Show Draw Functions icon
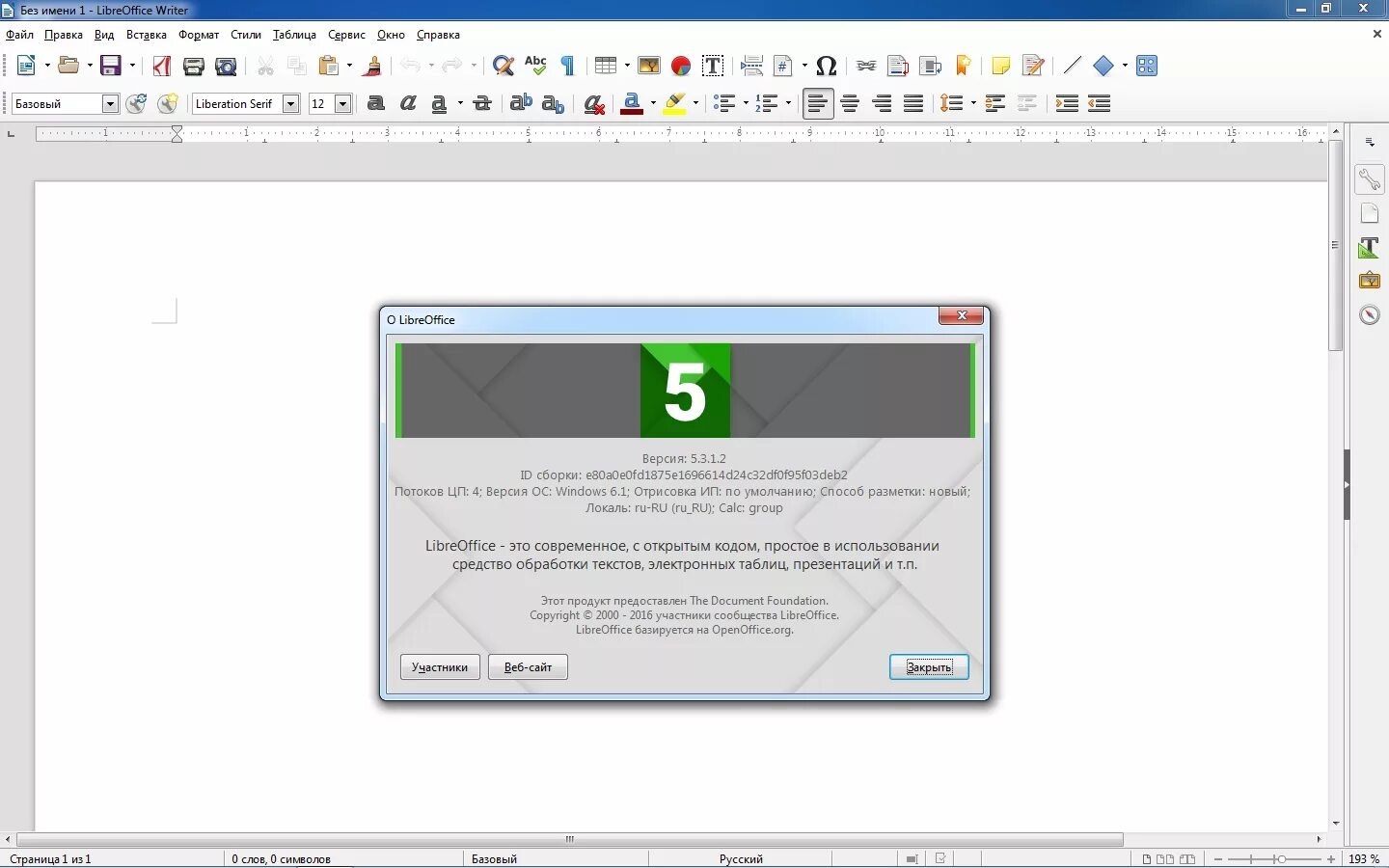 pos(1146,66)
